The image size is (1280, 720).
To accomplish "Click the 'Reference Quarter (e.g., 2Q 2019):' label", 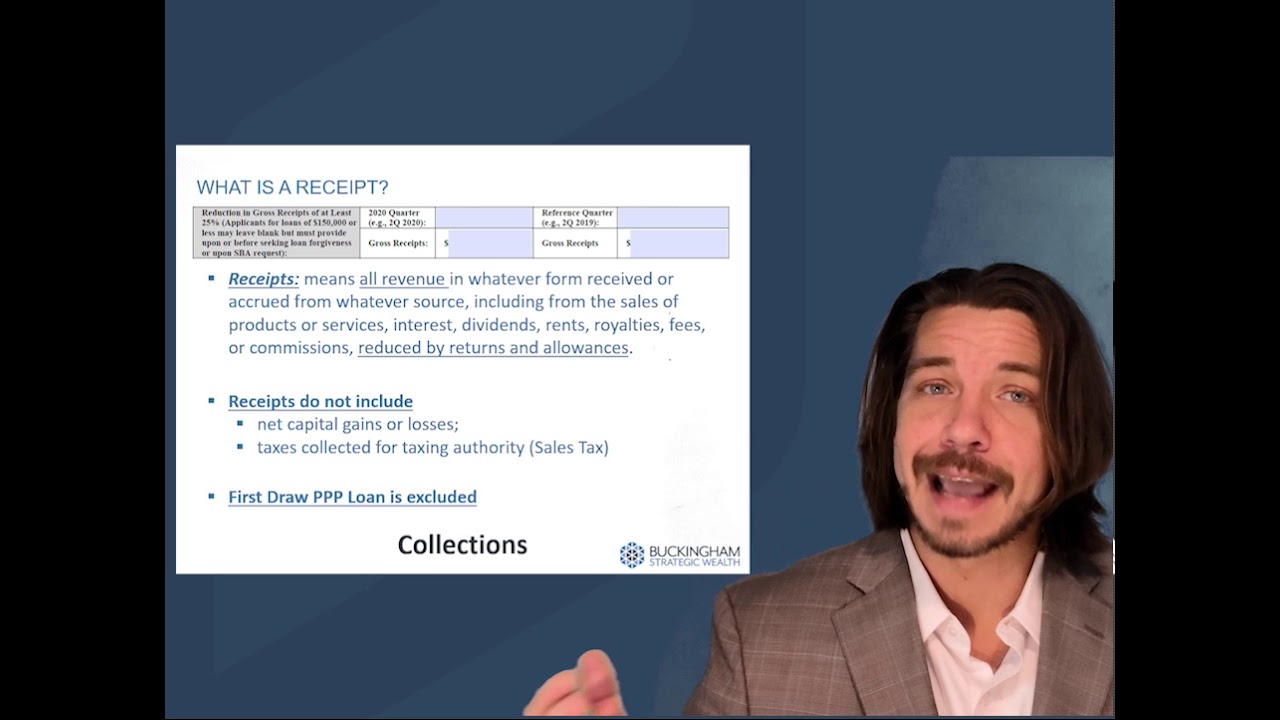I will pyautogui.click(x=575, y=217).
